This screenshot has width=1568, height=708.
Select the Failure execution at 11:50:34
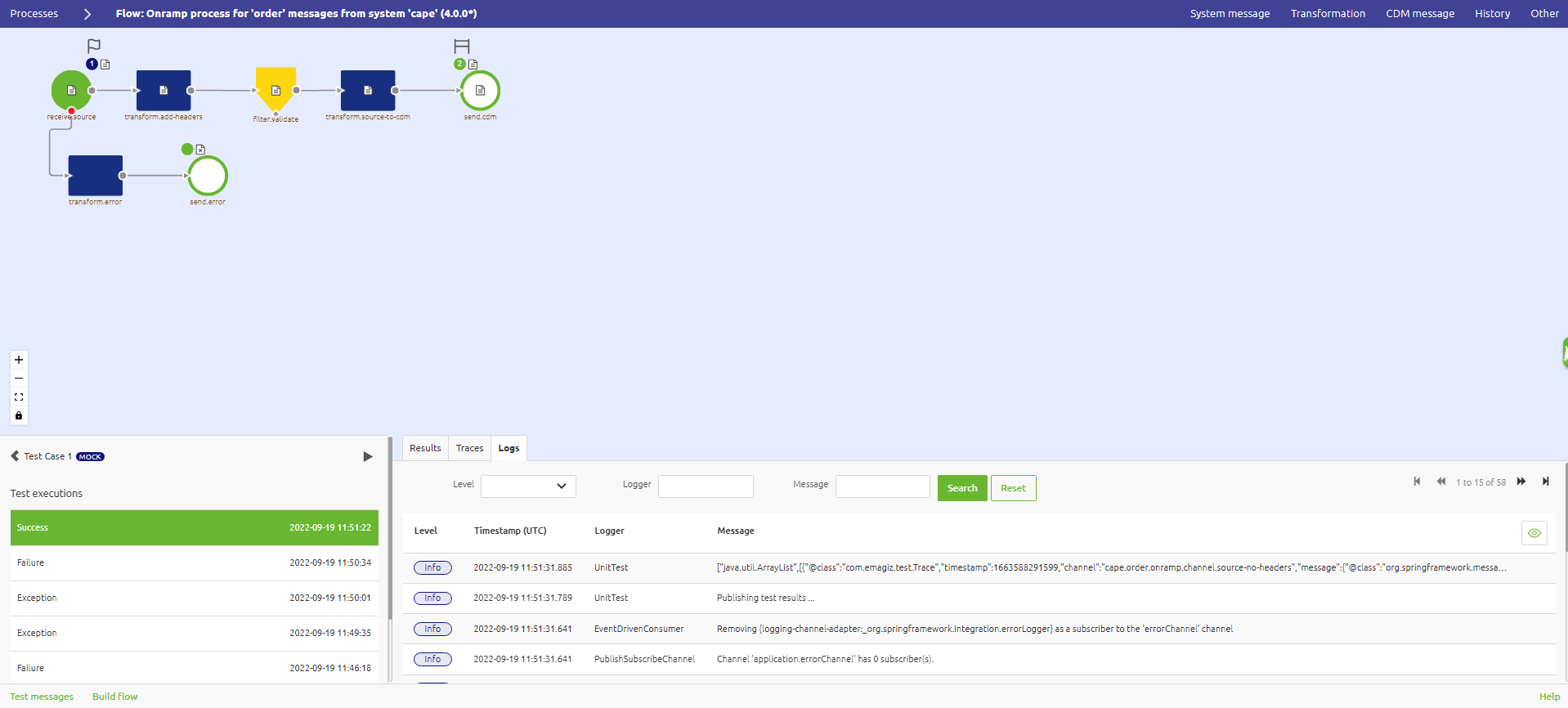click(195, 562)
